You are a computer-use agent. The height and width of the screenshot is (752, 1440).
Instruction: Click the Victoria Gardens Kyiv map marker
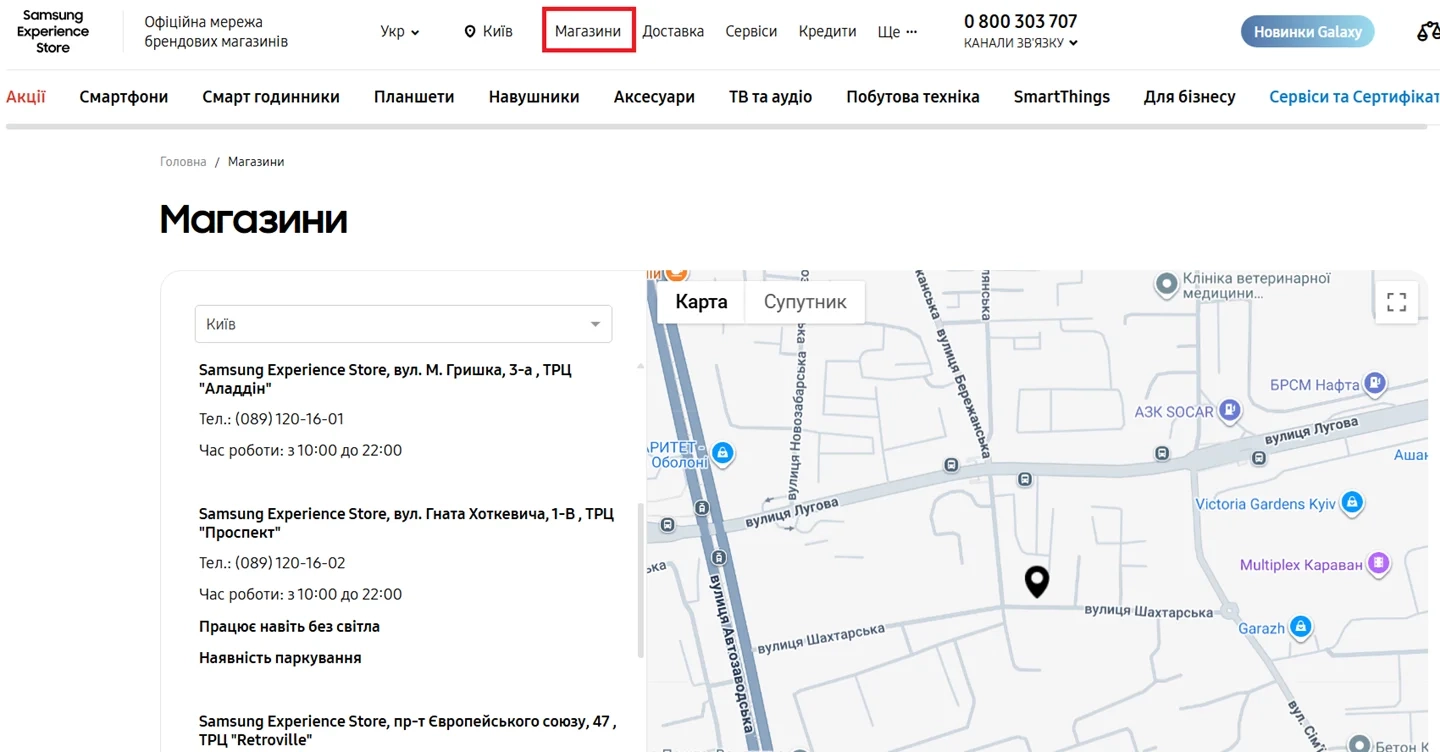point(1352,503)
